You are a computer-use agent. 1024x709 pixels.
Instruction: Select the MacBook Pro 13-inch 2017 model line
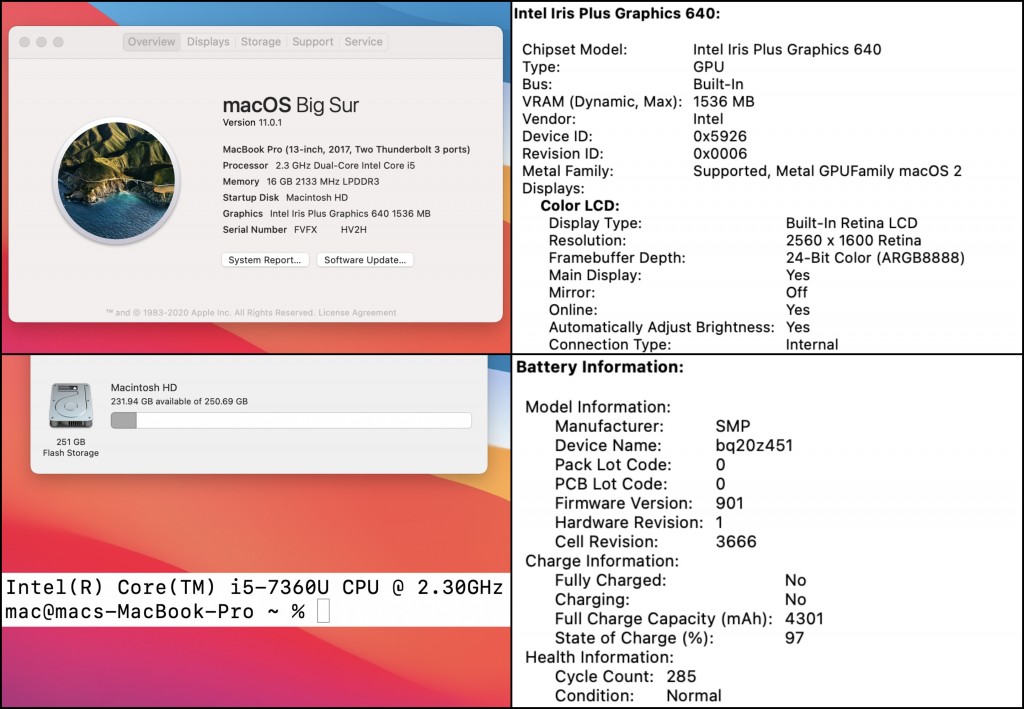pos(346,150)
